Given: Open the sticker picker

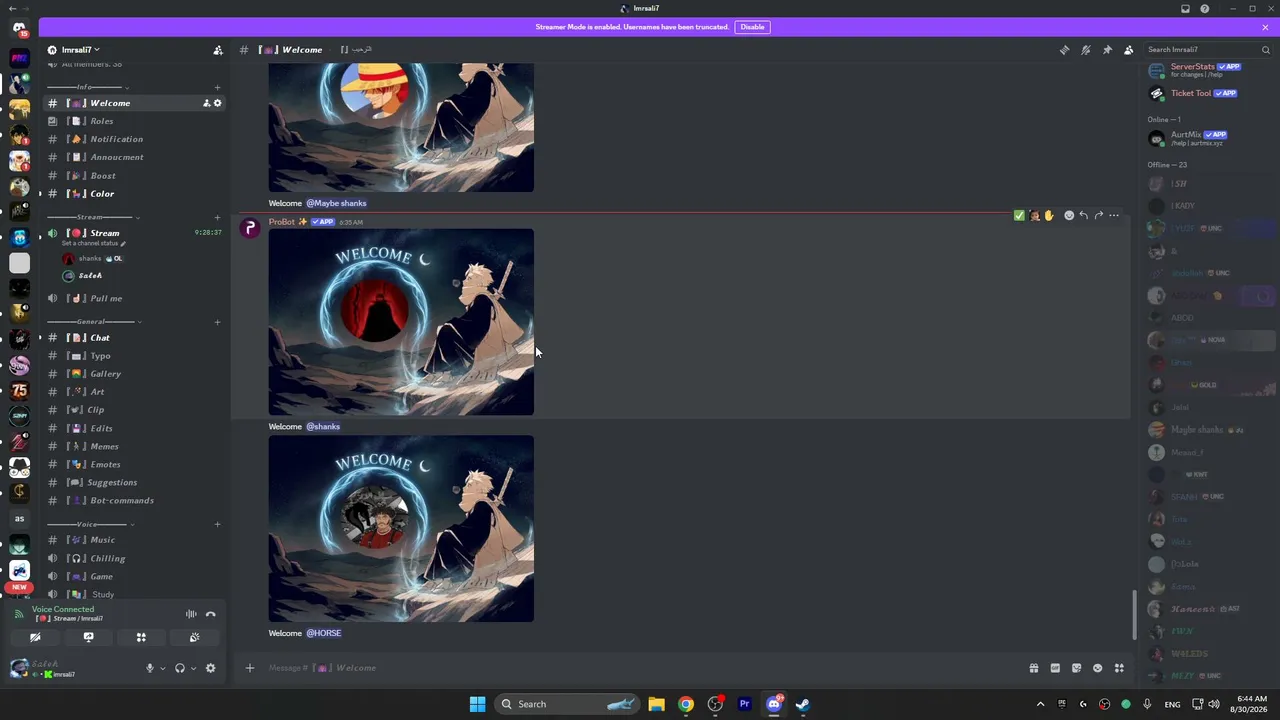Looking at the screenshot, I should [1076, 668].
